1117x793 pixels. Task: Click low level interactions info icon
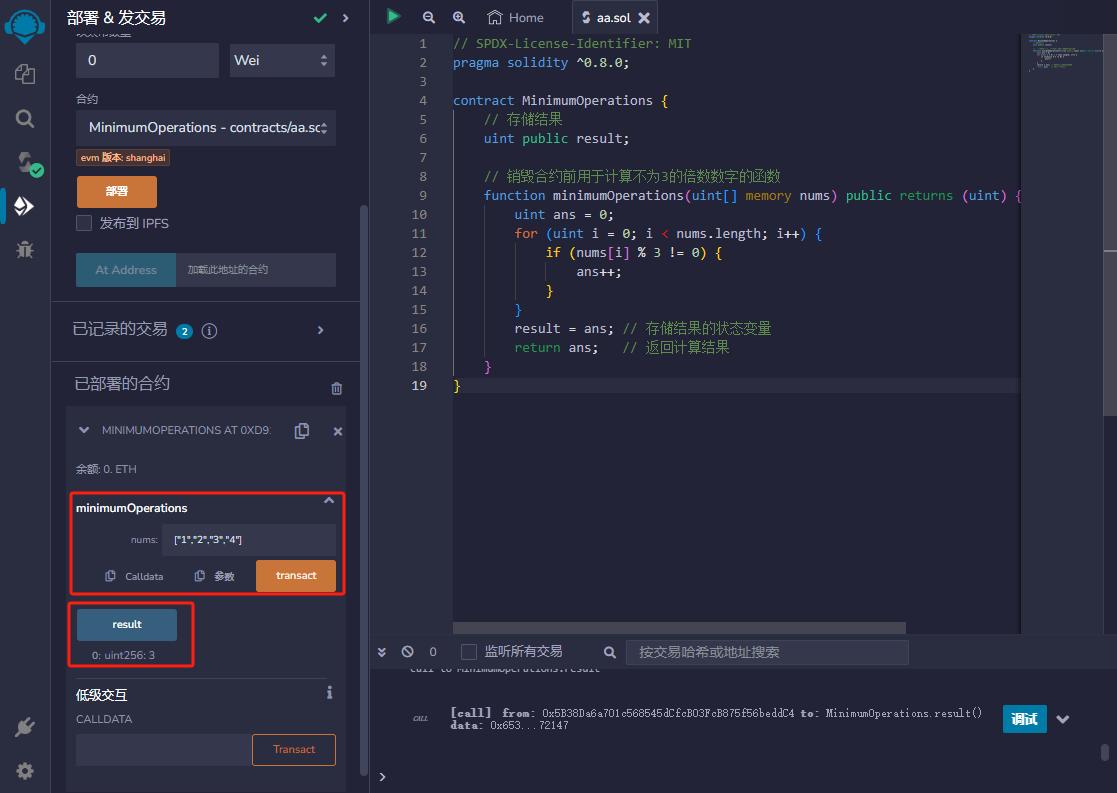[329, 693]
